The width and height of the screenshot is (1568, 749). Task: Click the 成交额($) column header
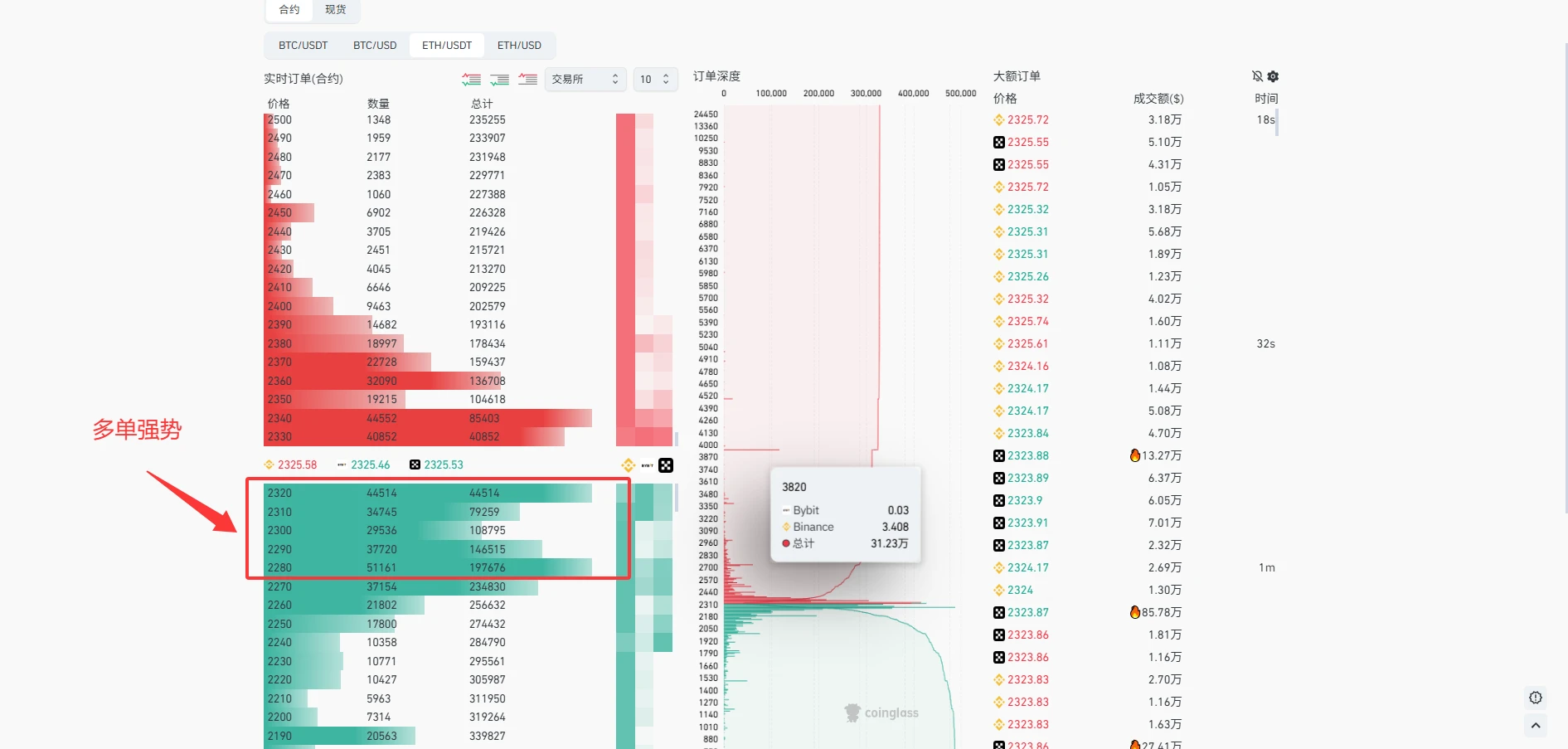[1158, 99]
